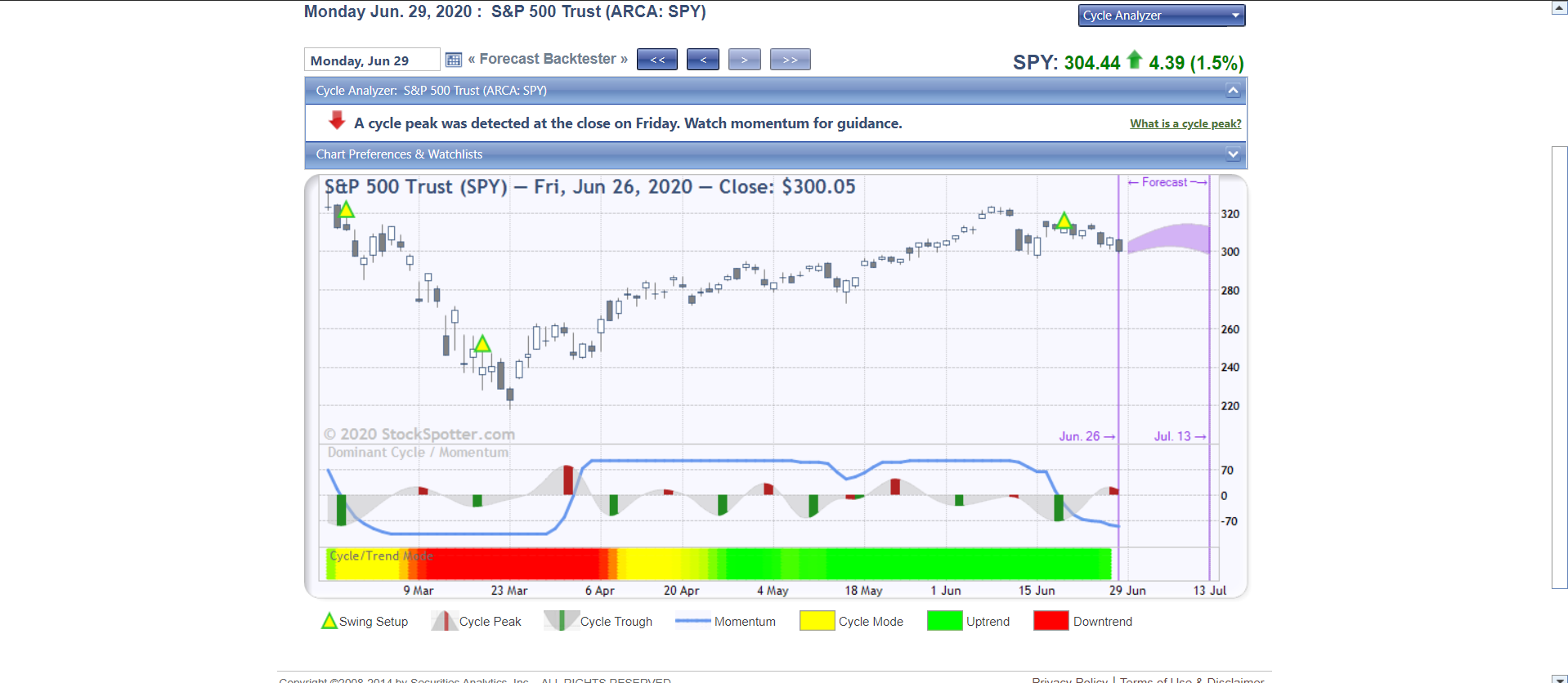Viewport: 1568px width, 683px height.
Task: Step back one day with < button
Action: (703, 60)
